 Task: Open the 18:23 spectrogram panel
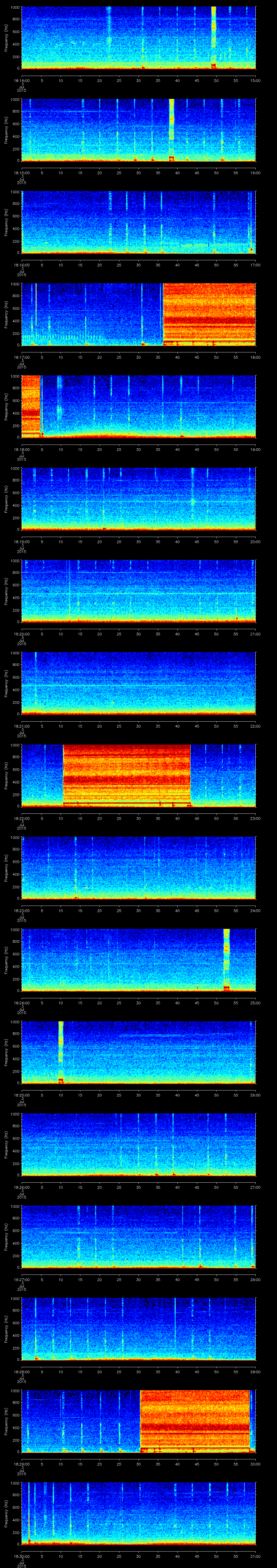click(x=138, y=868)
